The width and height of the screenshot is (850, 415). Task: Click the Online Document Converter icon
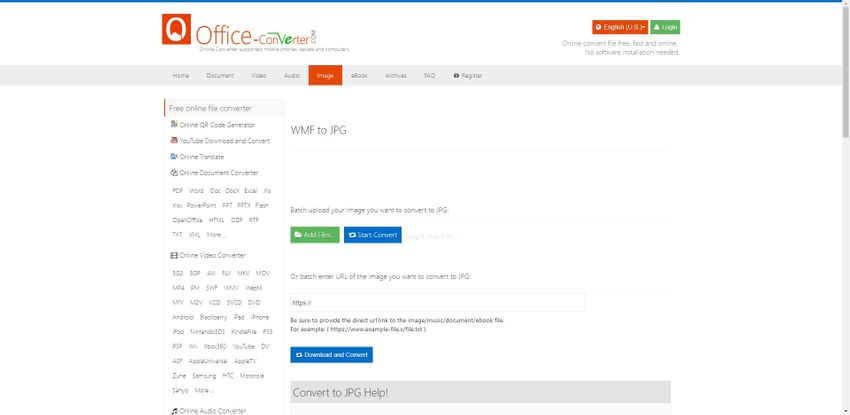tap(174, 172)
